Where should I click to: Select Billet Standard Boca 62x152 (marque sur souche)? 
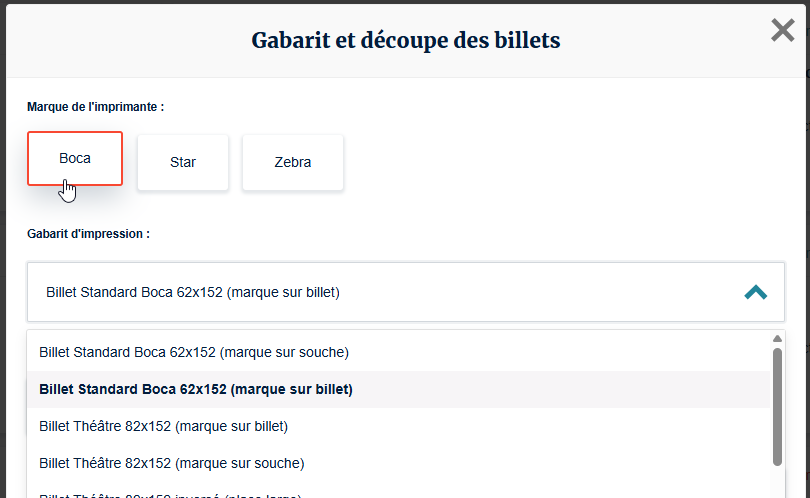coord(194,352)
